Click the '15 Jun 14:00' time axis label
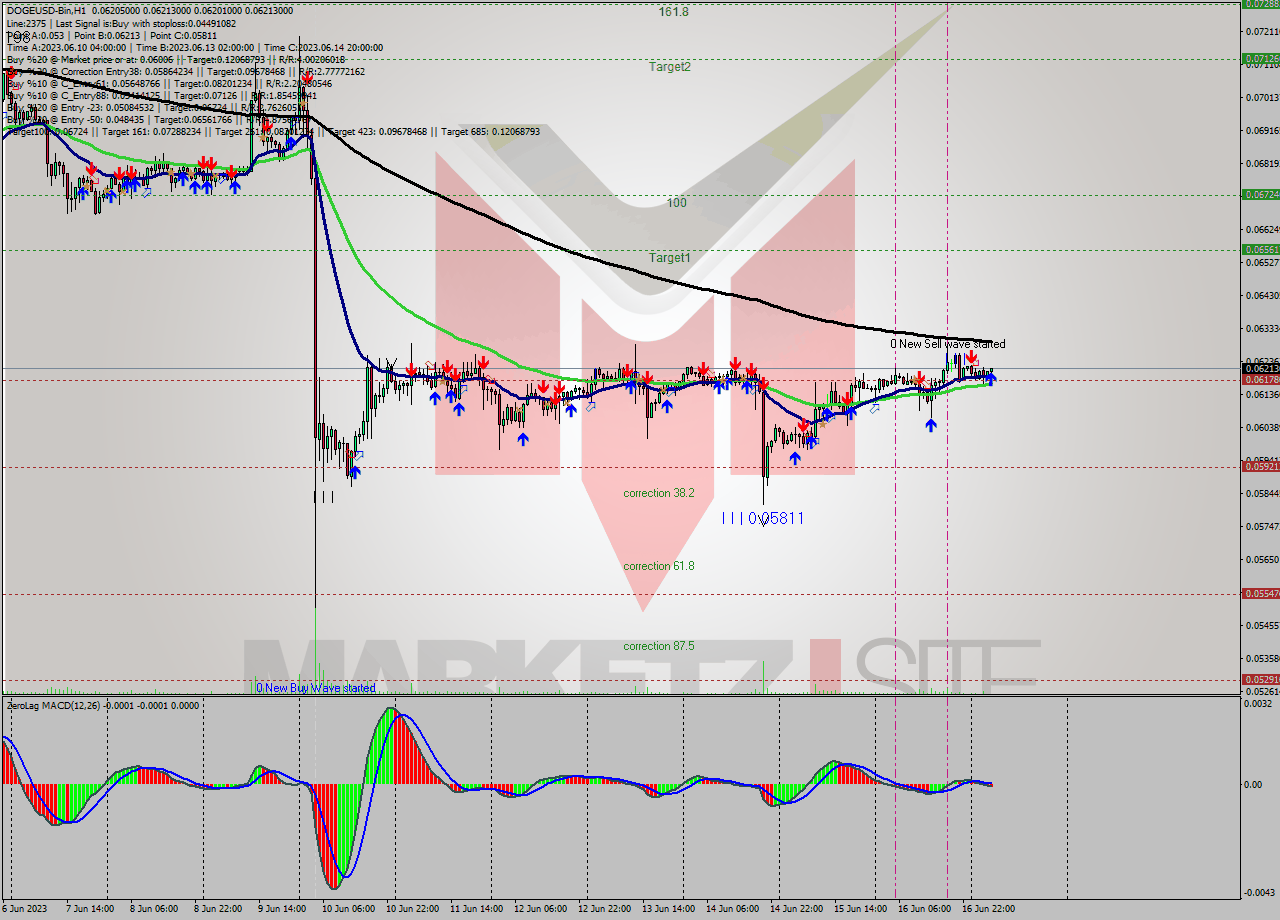This screenshot has width=1280, height=920. click(x=860, y=909)
